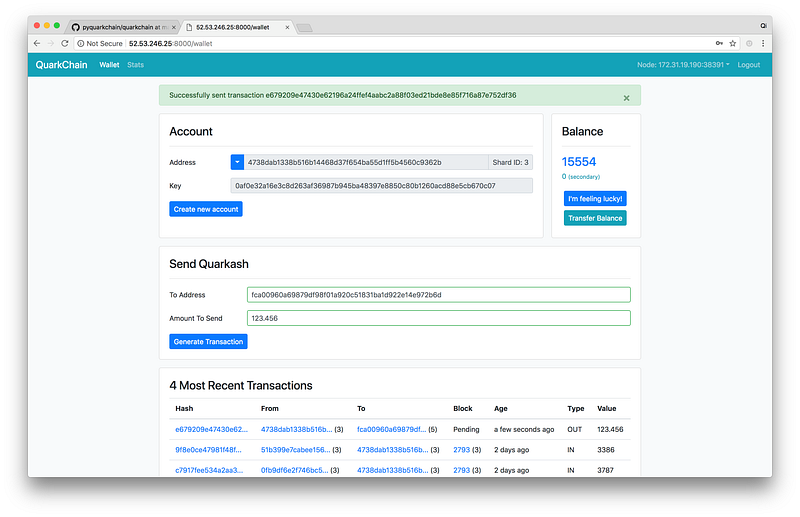Open transaction hash e679209e47430e62...

[211, 430]
